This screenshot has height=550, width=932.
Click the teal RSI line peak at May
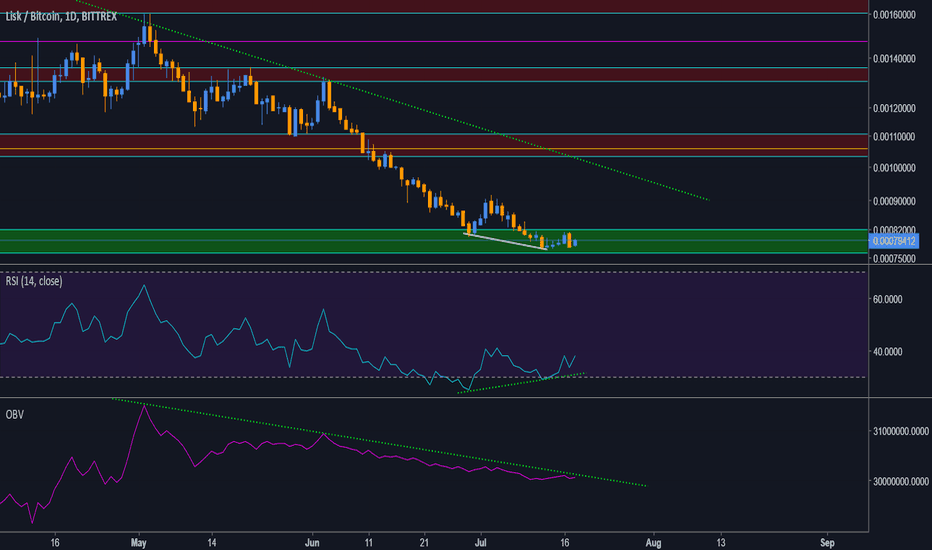pyautogui.click(x=144, y=286)
